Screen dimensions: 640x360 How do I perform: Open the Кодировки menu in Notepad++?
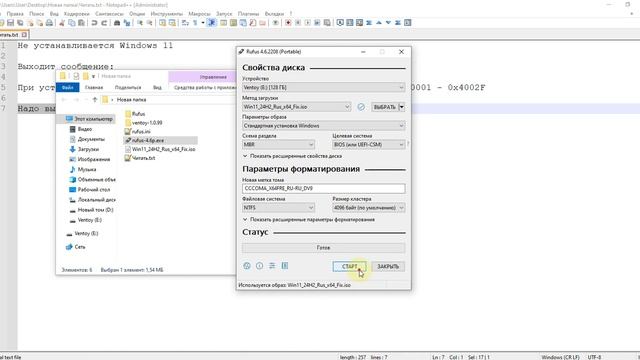pyautogui.click(x=77, y=14)
